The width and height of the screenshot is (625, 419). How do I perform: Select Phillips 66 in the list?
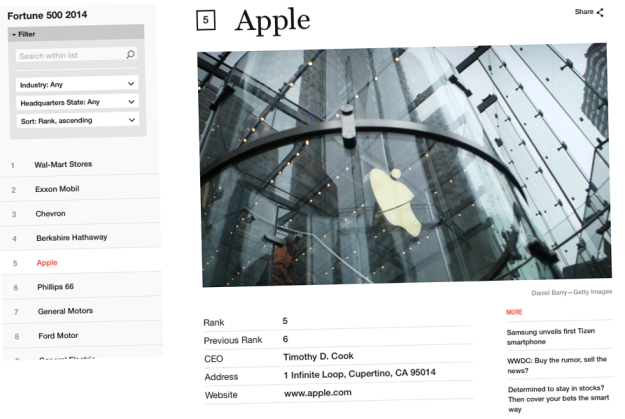click(x=55, y=287)
